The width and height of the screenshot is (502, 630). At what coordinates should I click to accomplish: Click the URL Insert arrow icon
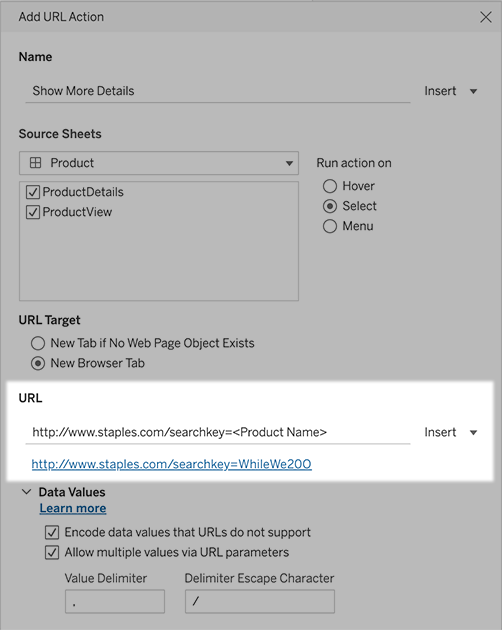click(473, 432)
